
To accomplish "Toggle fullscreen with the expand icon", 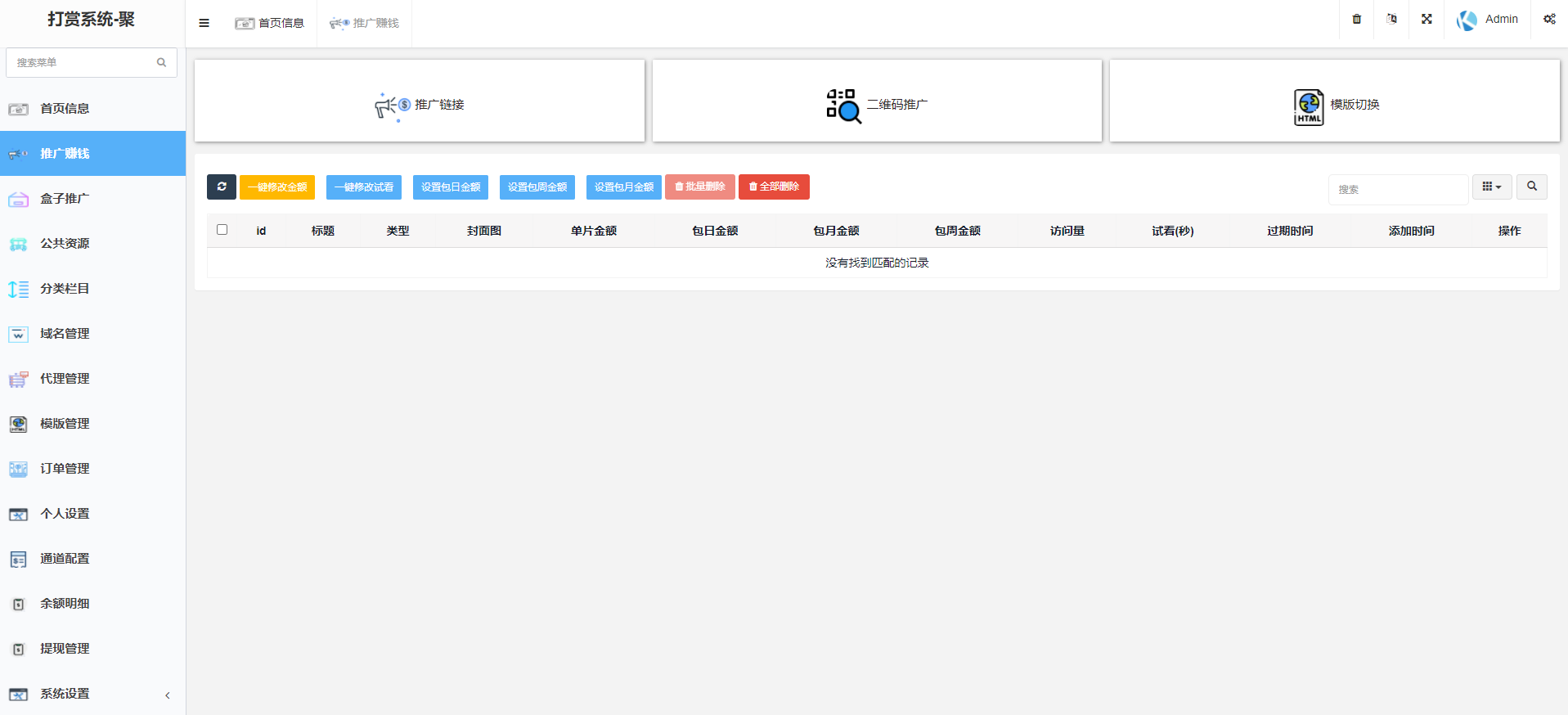I will coord(1426,19).
